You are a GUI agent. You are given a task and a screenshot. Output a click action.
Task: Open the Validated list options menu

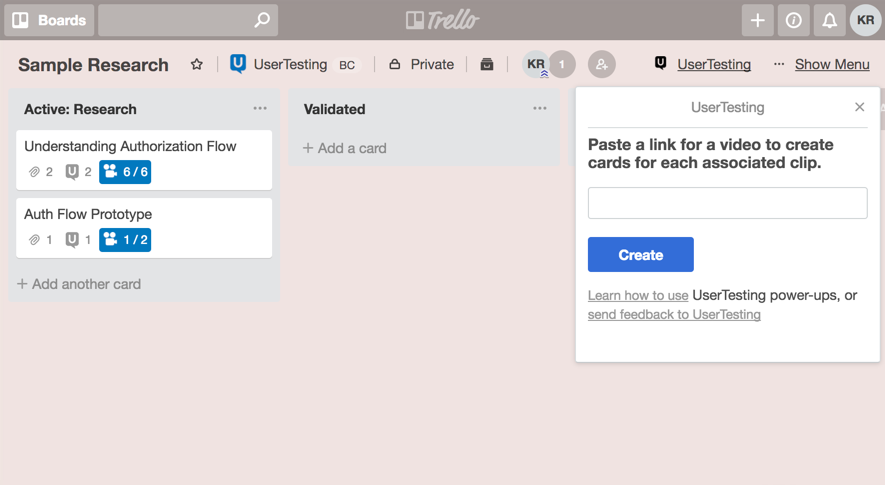click(x=540, y=108)
